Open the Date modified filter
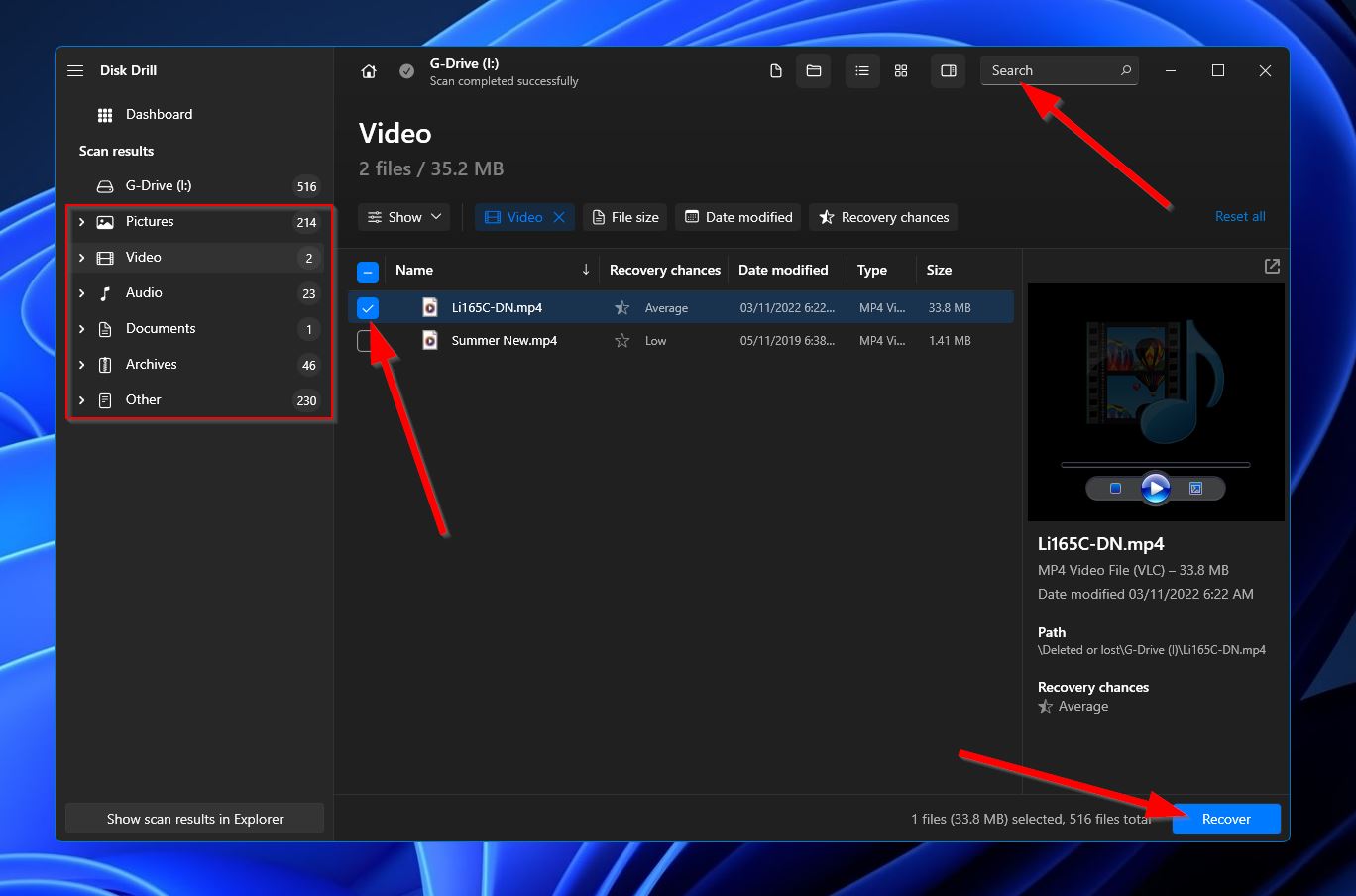The image size is (1356, 896). coord(738,217)
